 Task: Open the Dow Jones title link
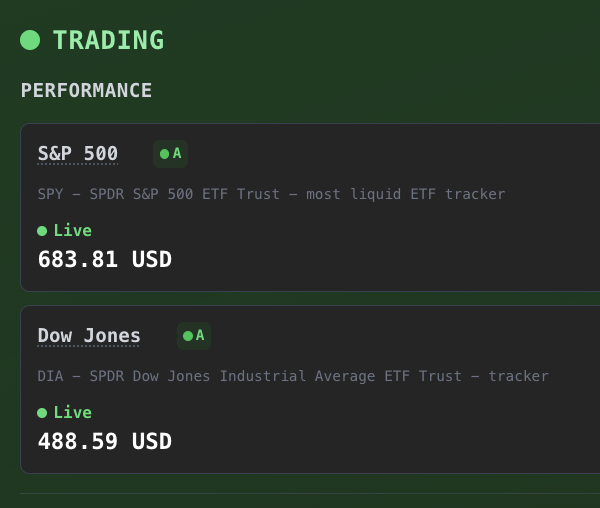(x=89, y=336)
